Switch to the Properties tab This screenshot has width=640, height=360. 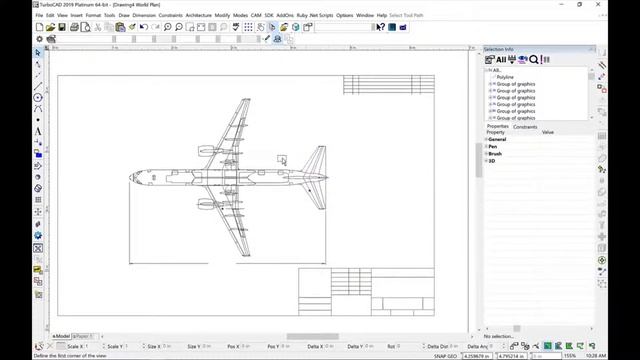498,126
